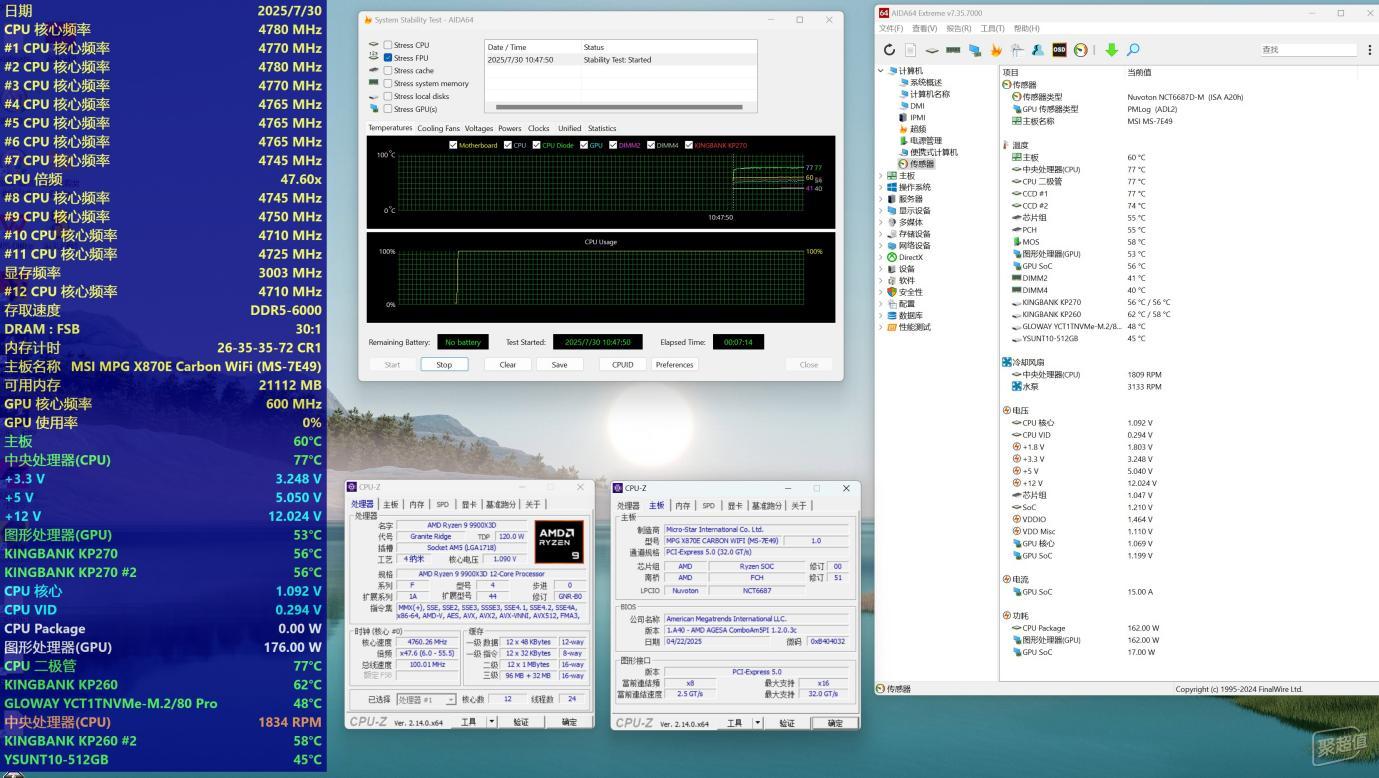Click the magnifier search toolbar icon

(1133, 50)
